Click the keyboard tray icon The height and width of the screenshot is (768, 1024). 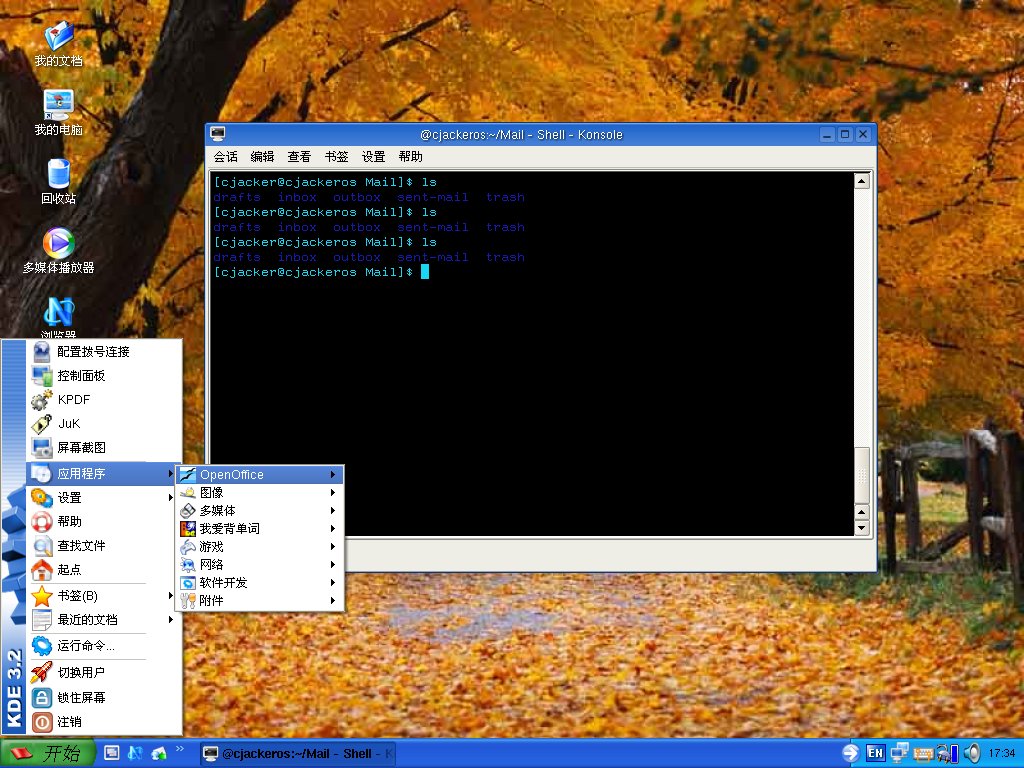point(923,754)
